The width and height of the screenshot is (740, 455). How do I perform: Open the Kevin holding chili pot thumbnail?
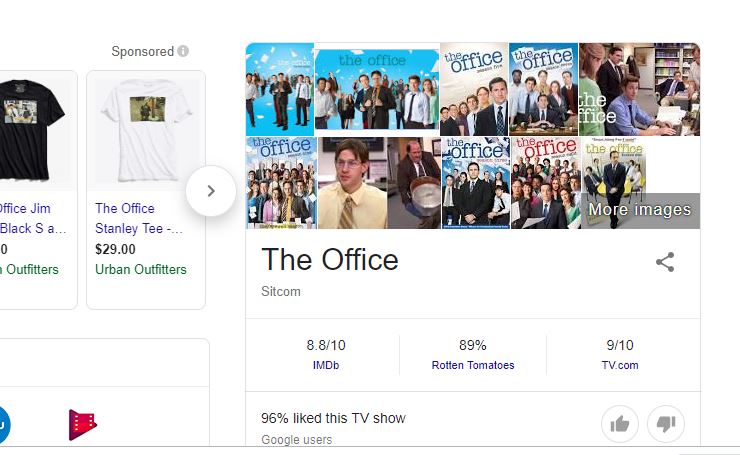tap(414, 183)
